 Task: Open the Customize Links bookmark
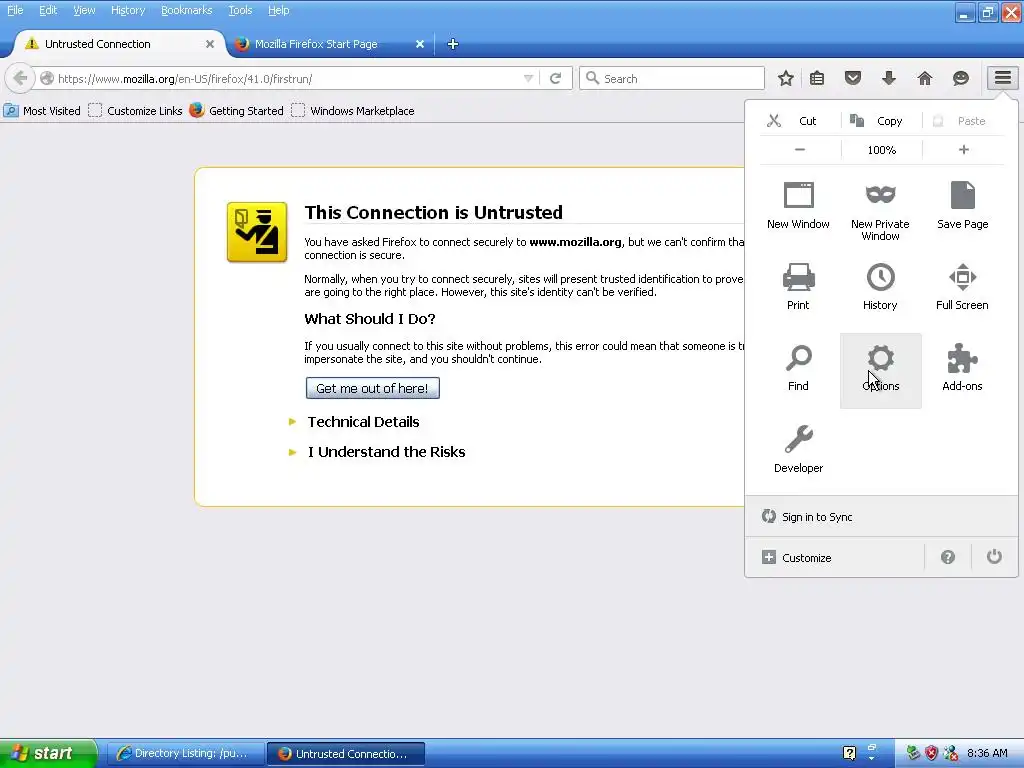[136, 110]
